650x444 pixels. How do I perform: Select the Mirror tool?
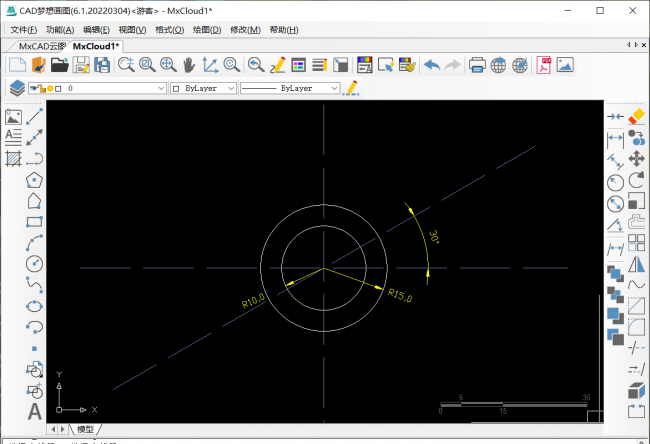tap(636, 264)
